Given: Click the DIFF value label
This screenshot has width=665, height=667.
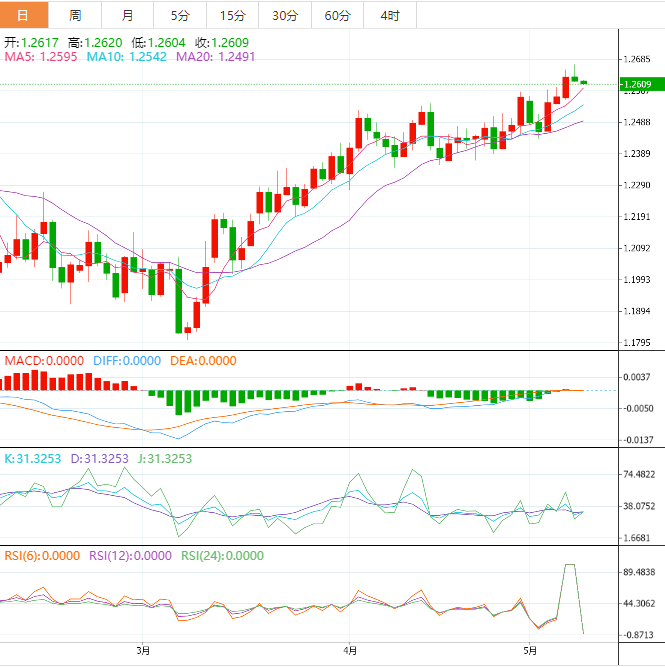Looking at the screenshot, I should point(126,360).
